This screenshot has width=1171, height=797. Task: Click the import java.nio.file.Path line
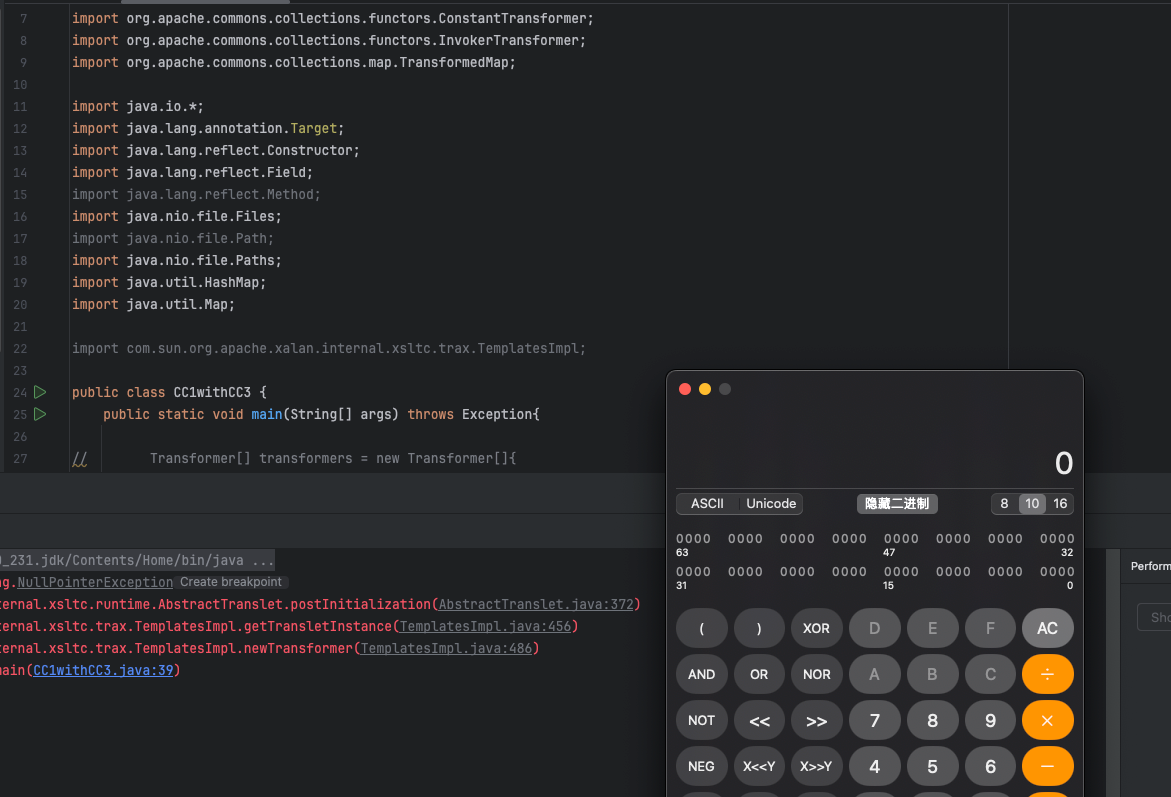(x=173, y=238)
